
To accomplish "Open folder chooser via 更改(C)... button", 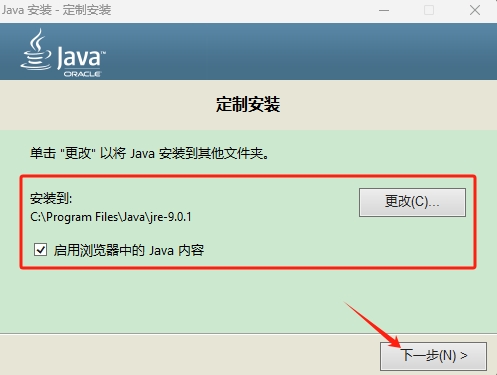I will tap(412, 202).
